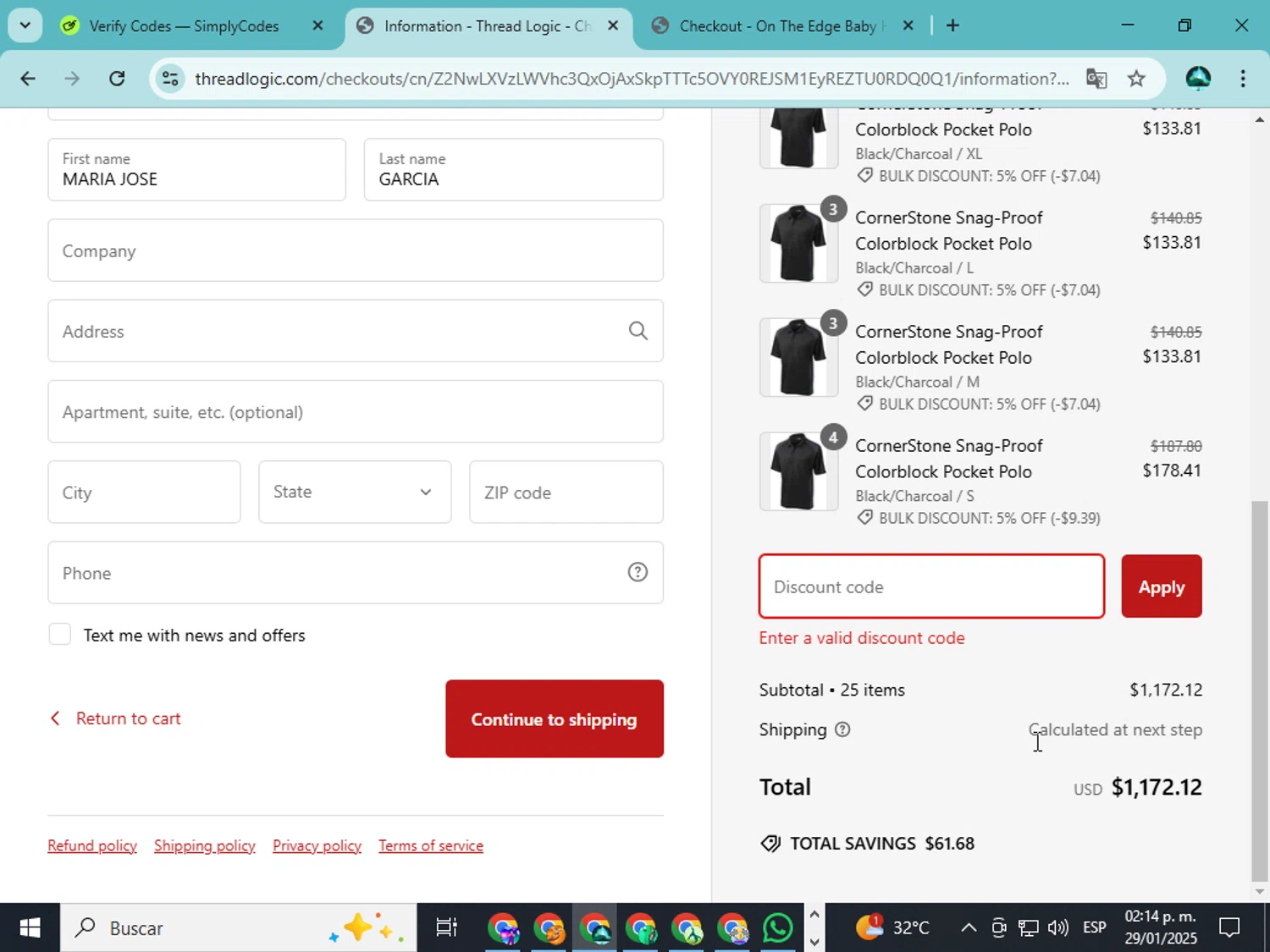Click the Shipping info question mark icon
The width and height of the screenshot is (1270, 952).
coord(842,729)
